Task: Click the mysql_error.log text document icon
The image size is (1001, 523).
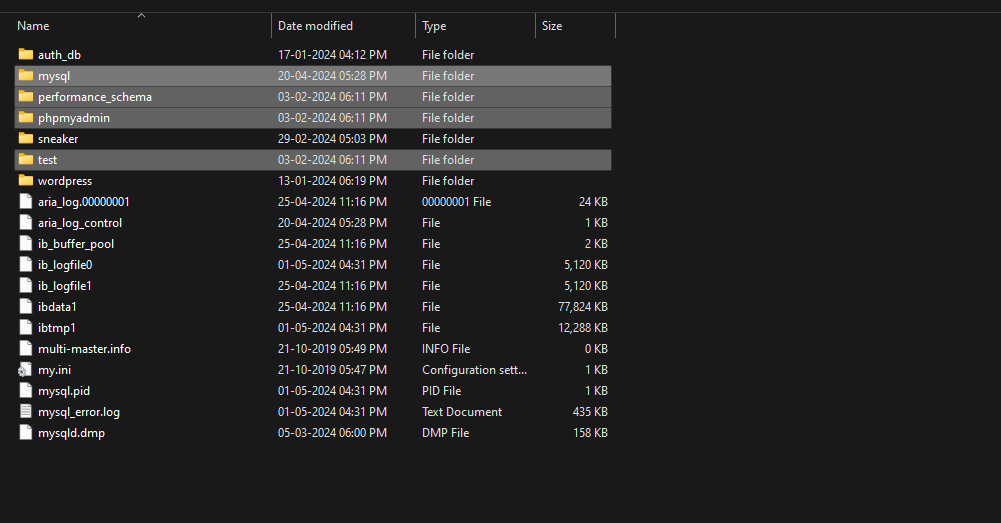Action: [x=26, y=412]
